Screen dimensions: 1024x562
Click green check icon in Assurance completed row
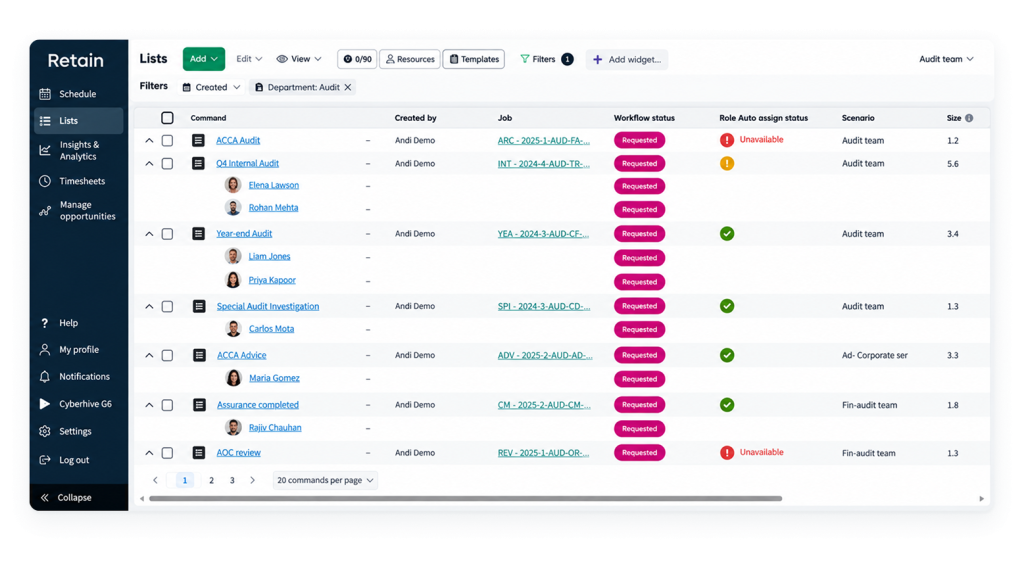coord(727,405)
